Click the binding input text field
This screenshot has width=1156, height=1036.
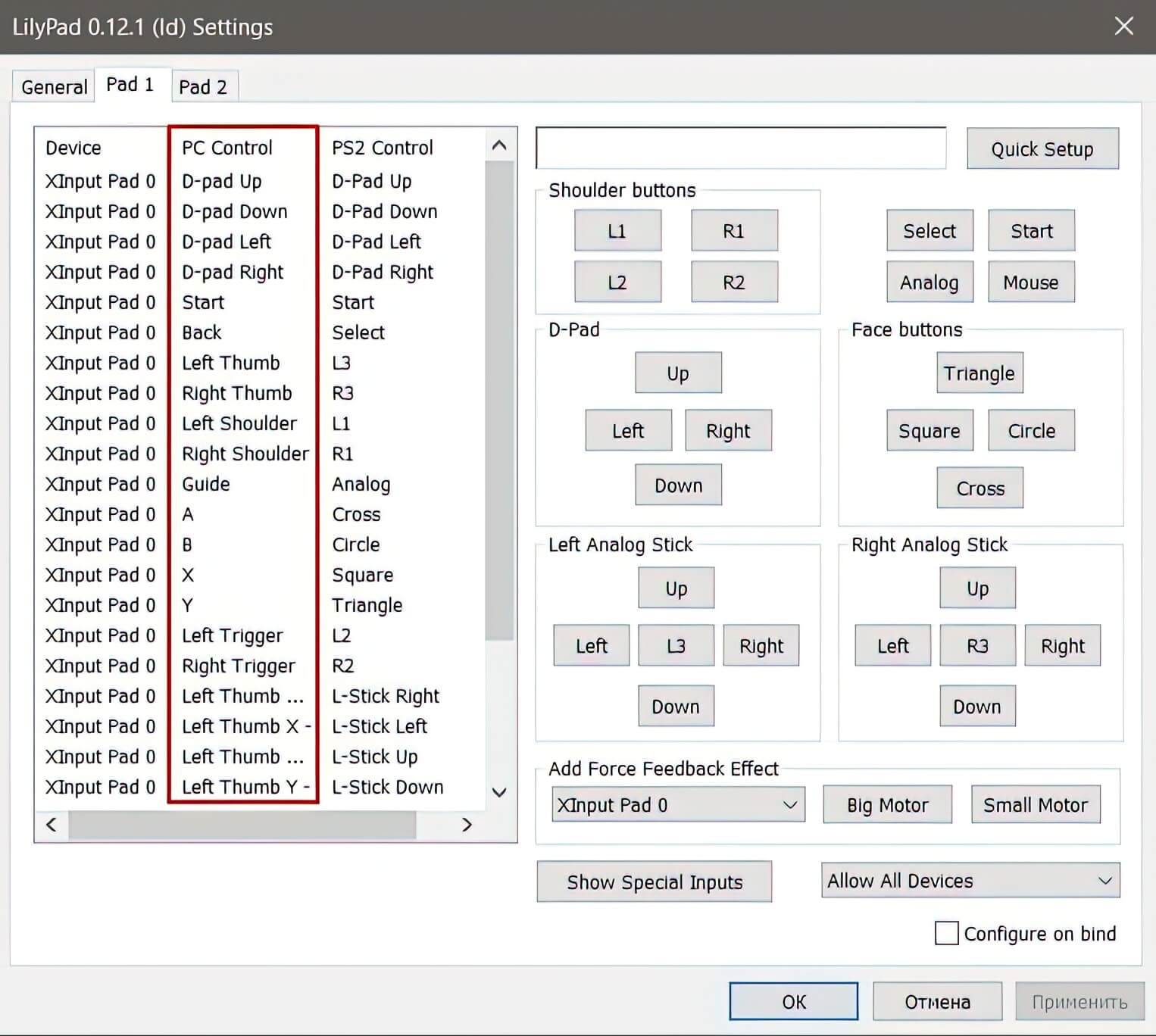(x=740, y=148)
